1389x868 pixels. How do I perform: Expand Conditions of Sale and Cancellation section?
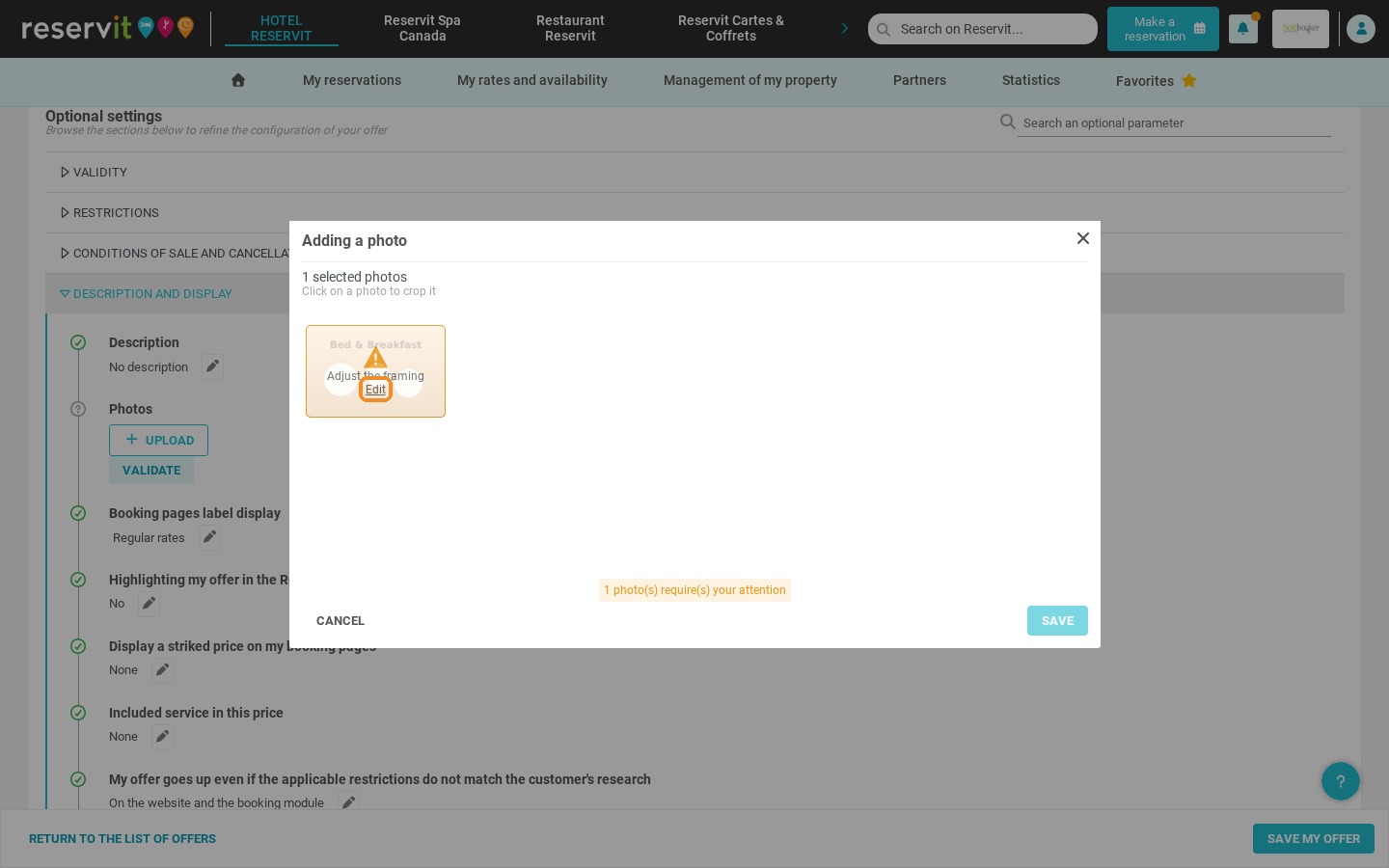tap(175, 254)
